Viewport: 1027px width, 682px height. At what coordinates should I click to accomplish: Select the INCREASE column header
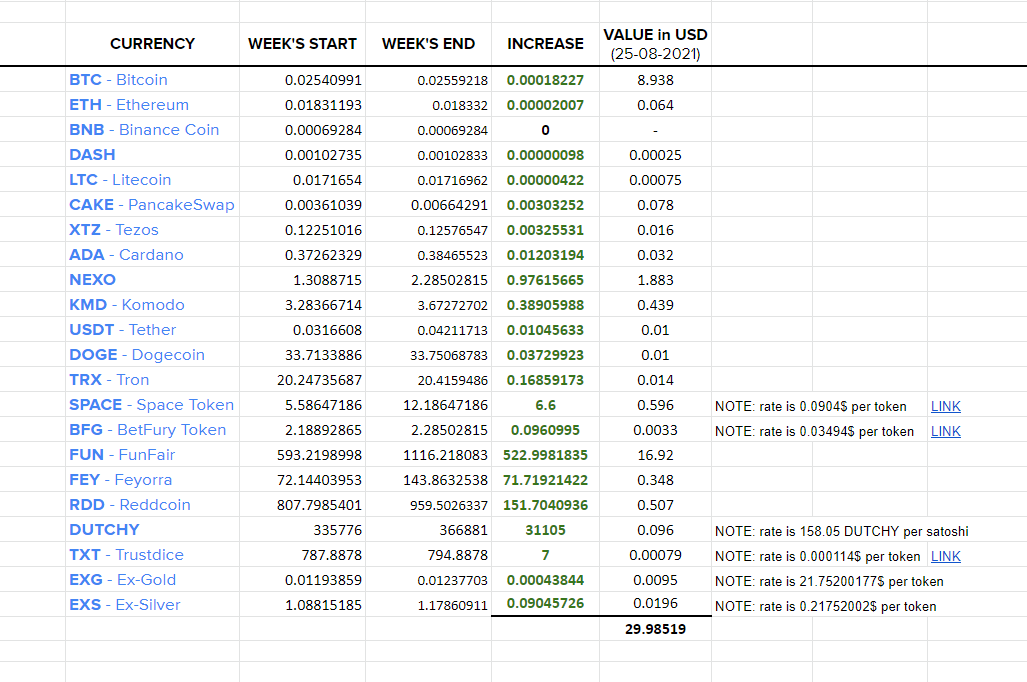pos(545,44)
